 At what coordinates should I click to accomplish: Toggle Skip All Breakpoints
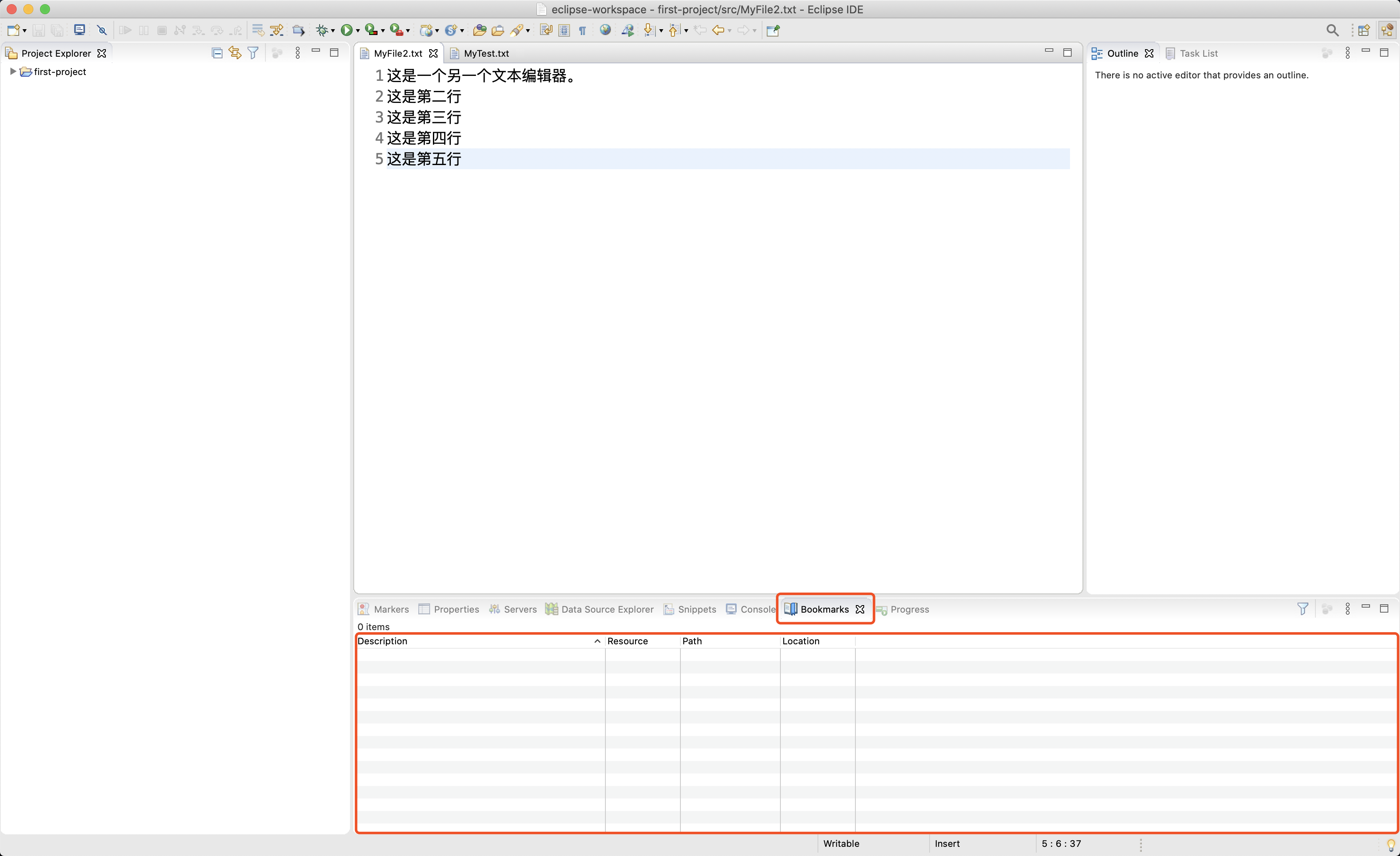tap(102, 30)
